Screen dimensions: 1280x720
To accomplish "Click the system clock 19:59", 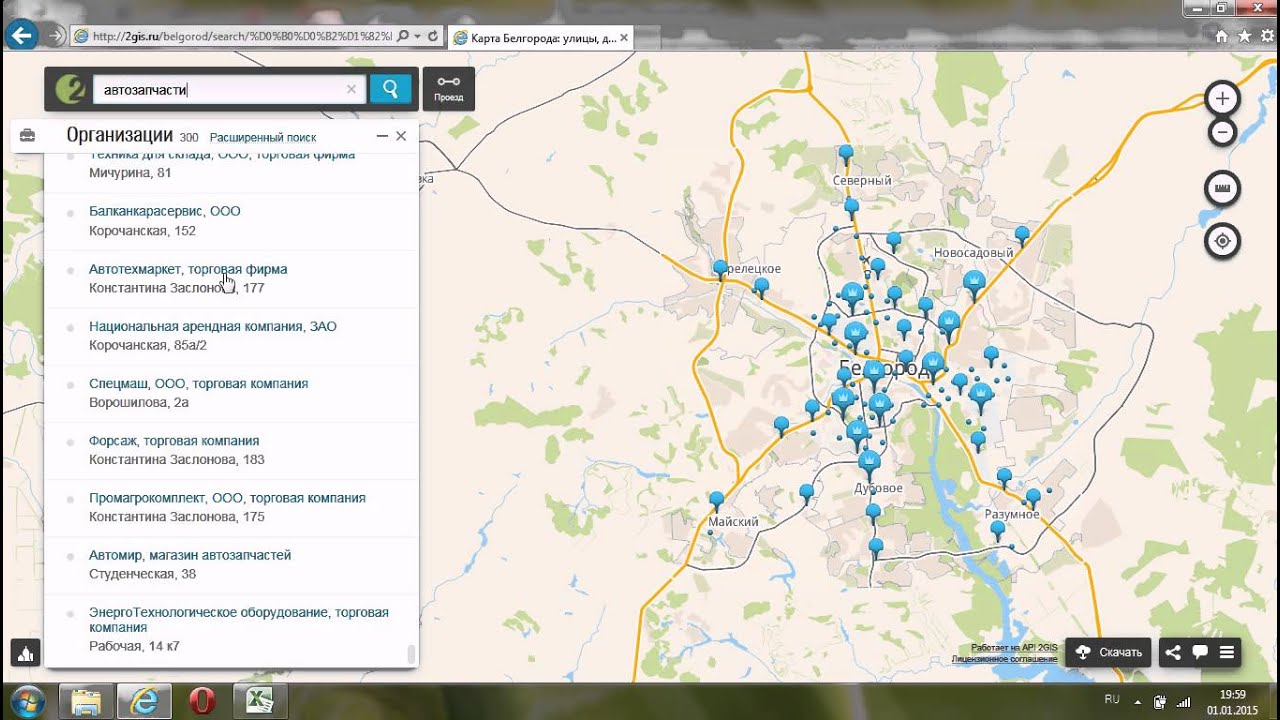I will pyautogui.click(x=1233, y=694).
